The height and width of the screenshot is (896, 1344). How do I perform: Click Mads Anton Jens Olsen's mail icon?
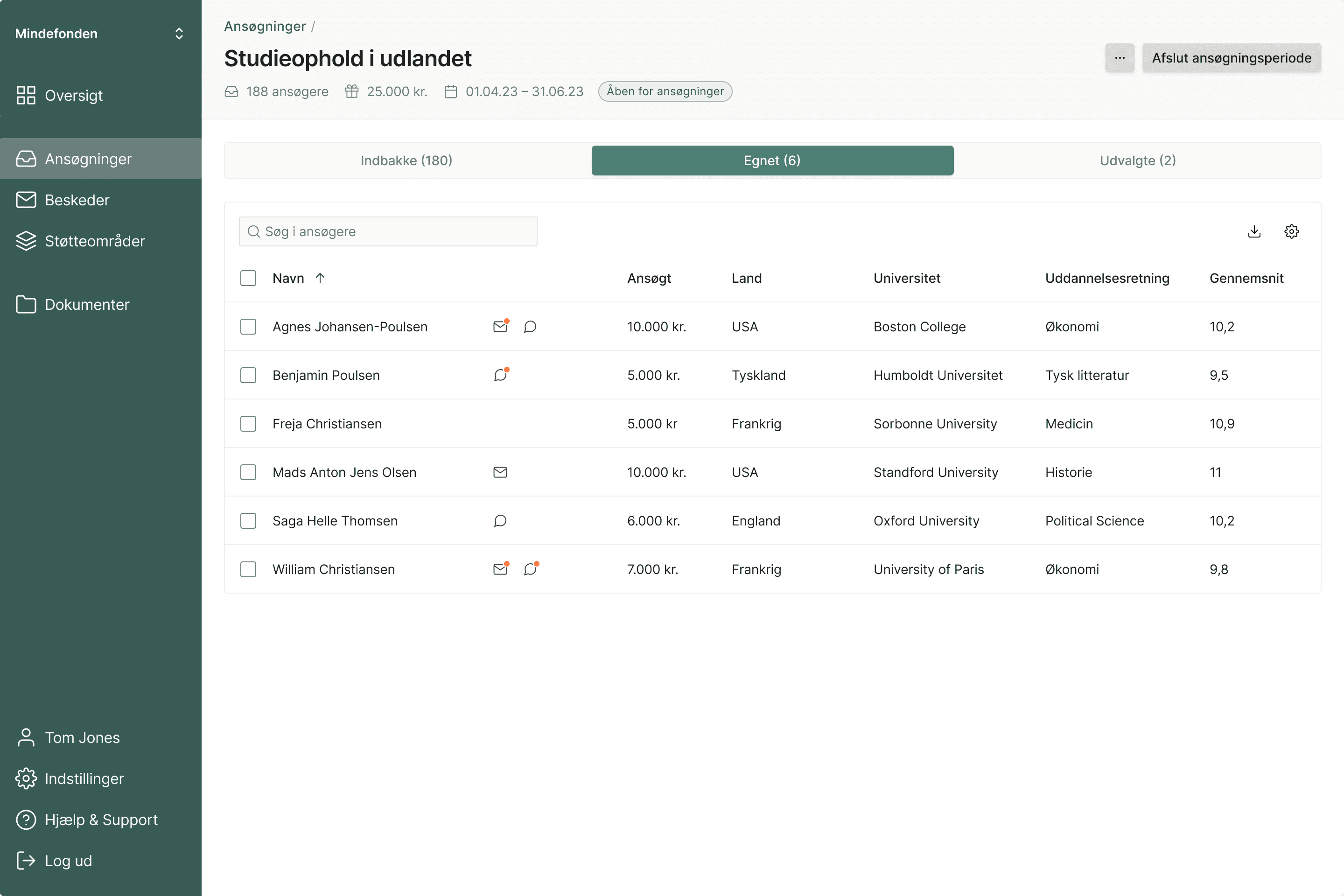pyautogui.click(x=500, y=472)
